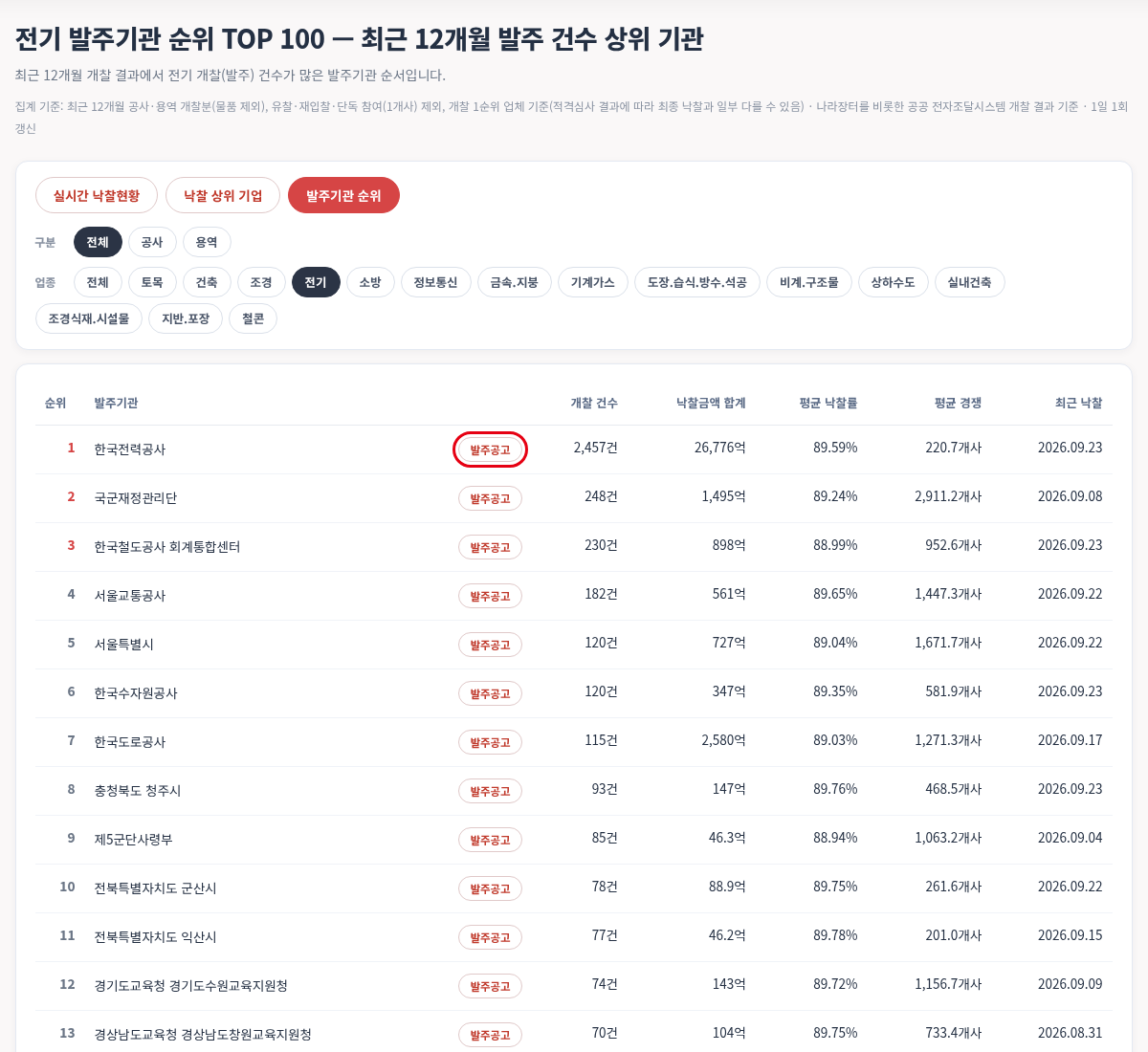Screen dimensions: 1148x1052
Task: Click the 한국전력공사 agency name
Action: tap(130, 449)
